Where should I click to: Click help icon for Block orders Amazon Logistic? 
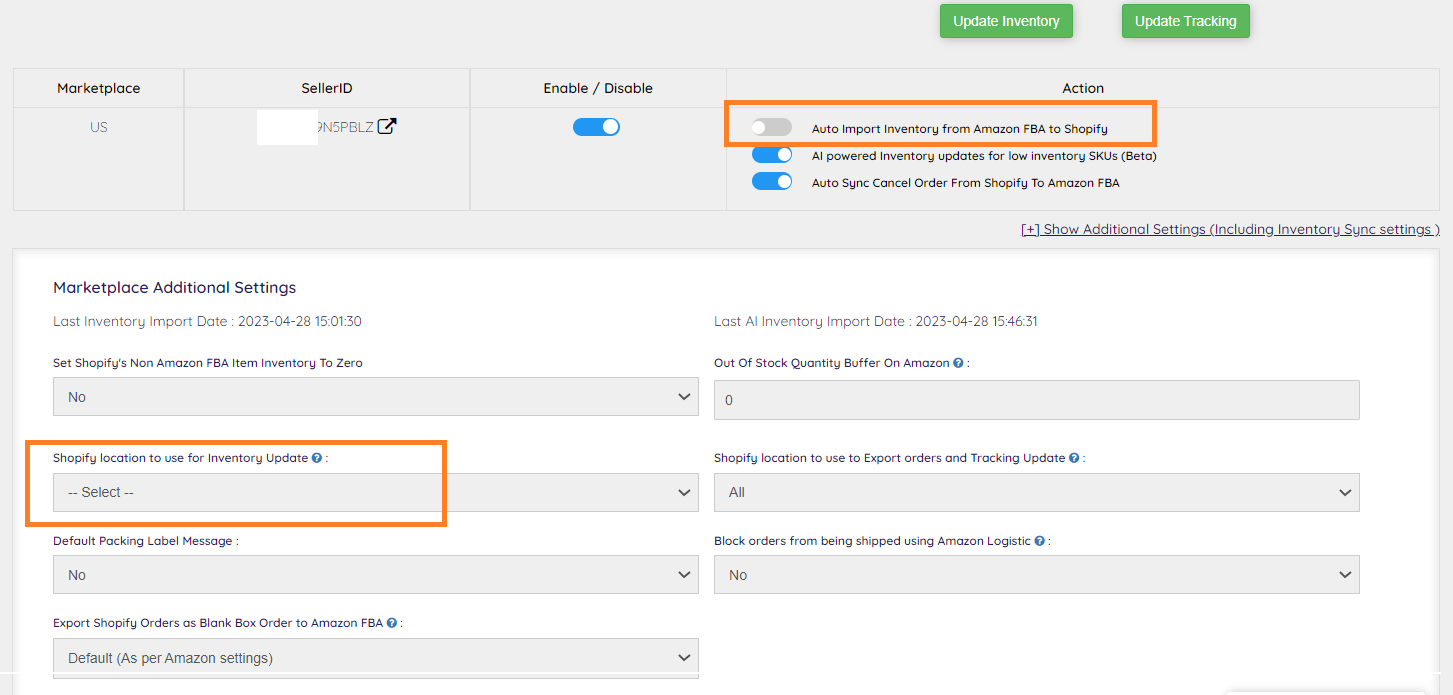point(1040,541)
